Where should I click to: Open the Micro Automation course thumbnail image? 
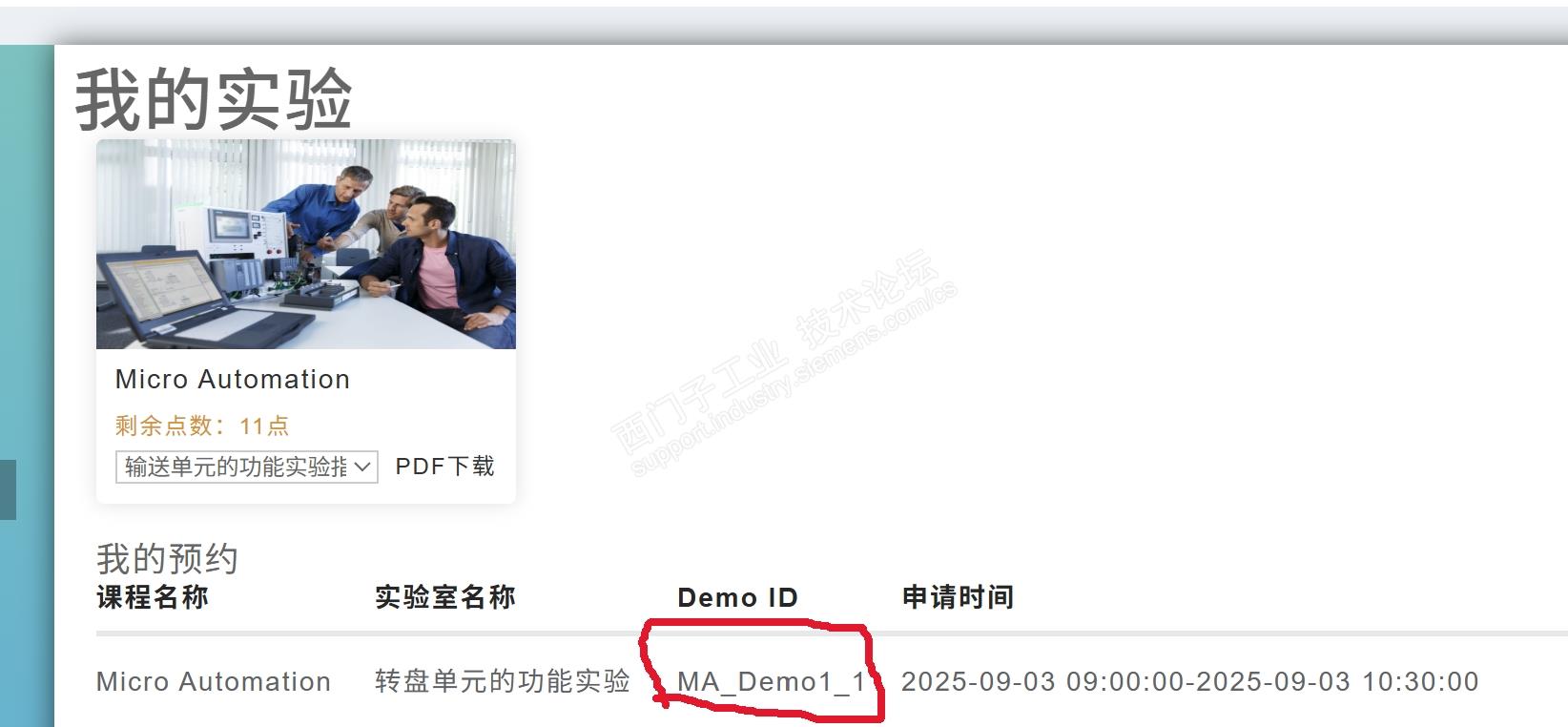[306, 244]
